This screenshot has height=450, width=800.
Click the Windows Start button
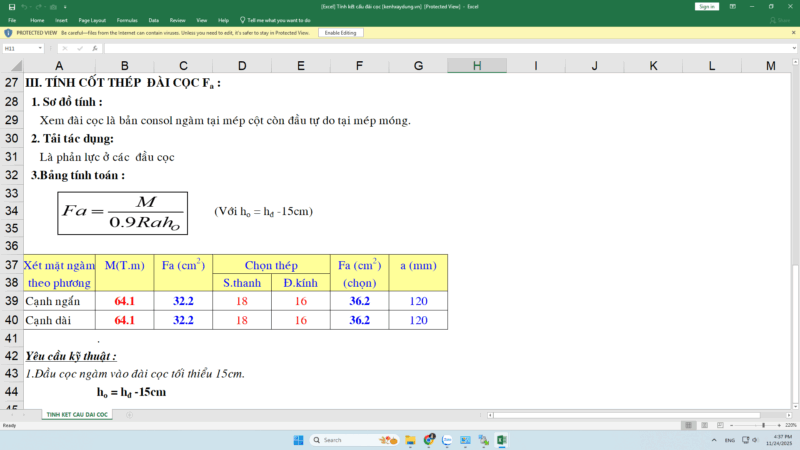point(298,440)
